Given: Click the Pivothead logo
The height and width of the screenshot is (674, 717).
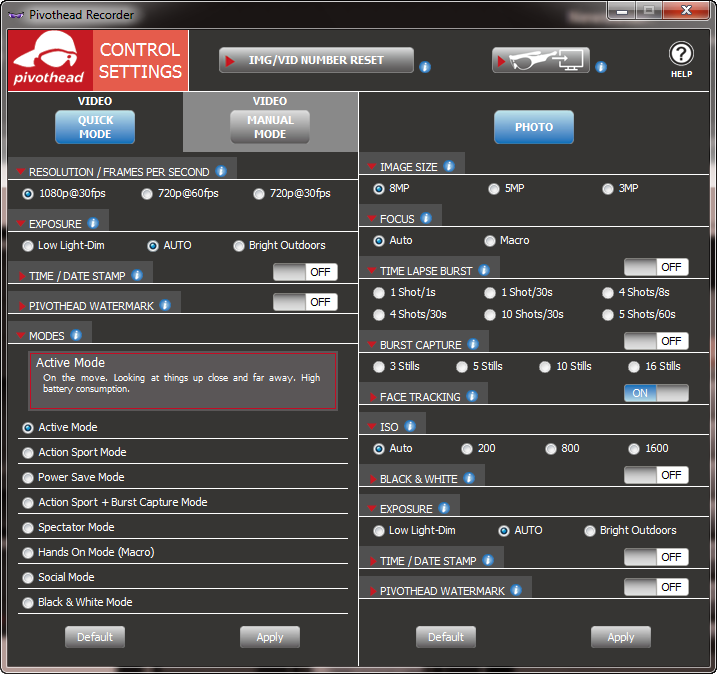Looking at the screenshot, I should 50,60.
